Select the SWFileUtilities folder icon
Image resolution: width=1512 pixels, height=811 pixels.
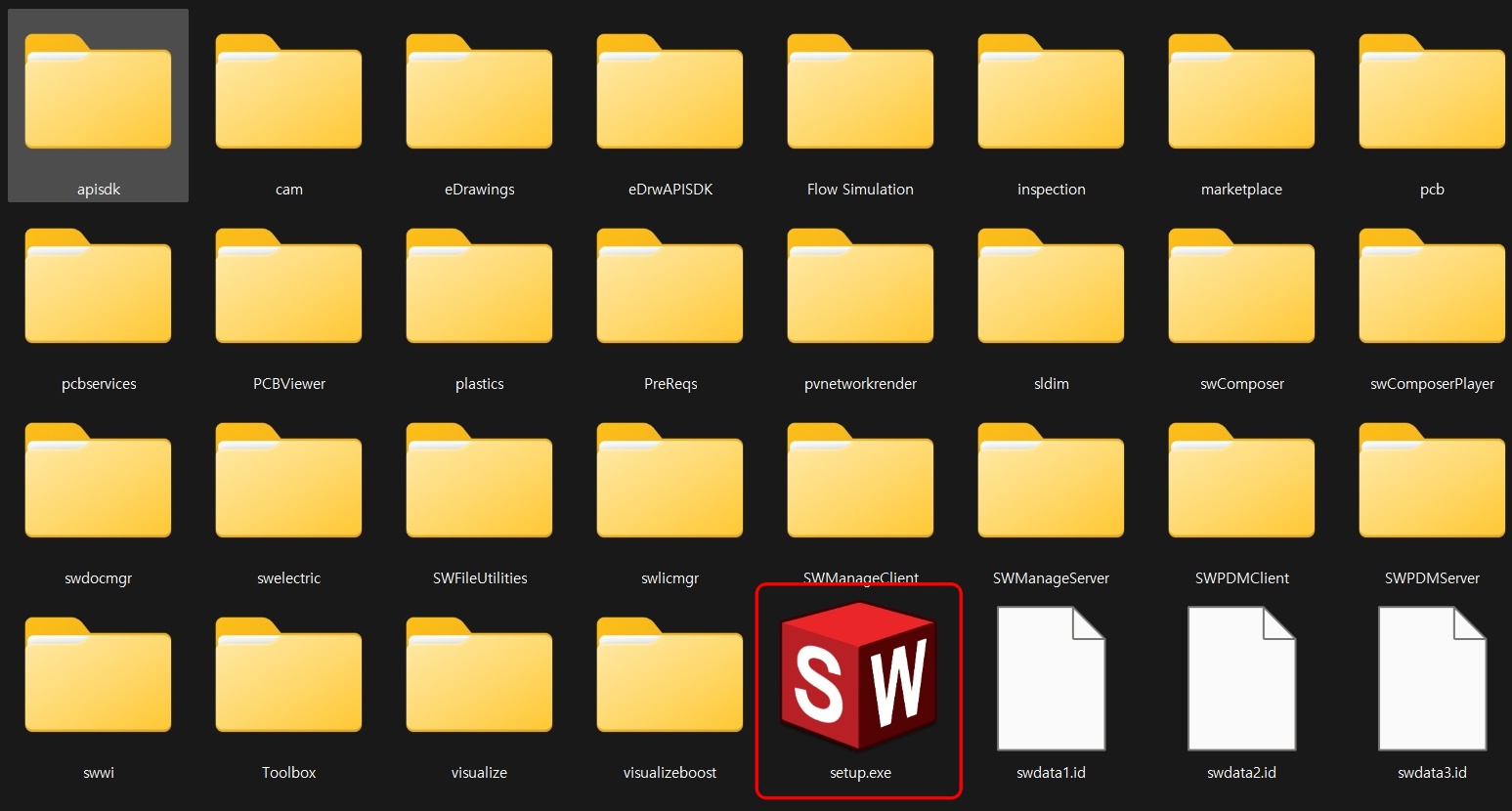click(x=479, y=481)
